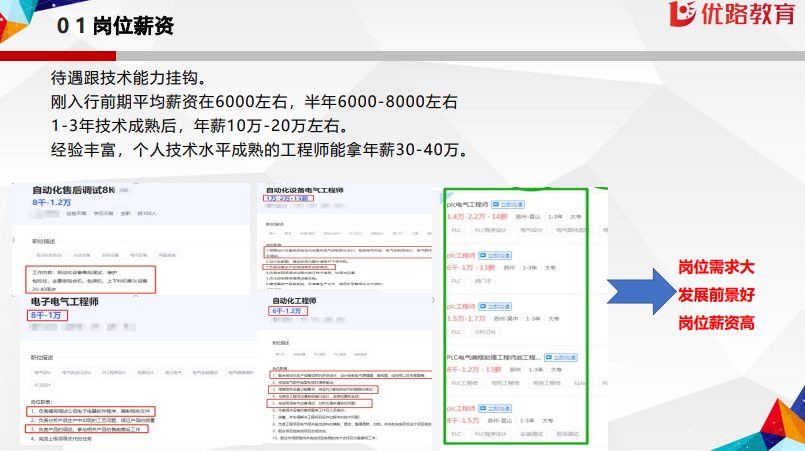805x451 pixels.
Task: Open the plc电气工程师 job title
Action: pyautogui.click(x=467, y=204)
